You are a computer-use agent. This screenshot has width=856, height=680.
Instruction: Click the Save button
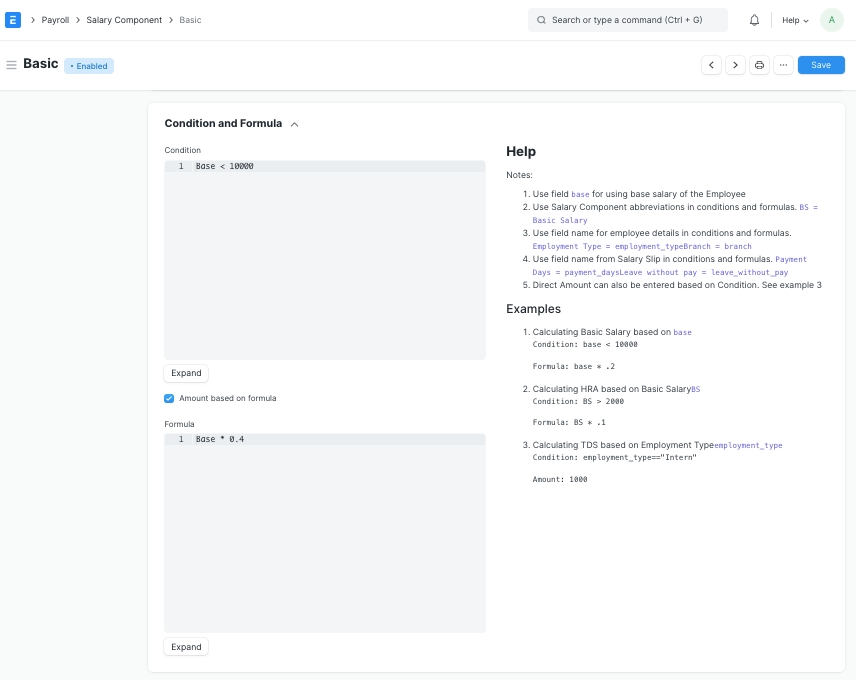pyautogui.click(x=820, y=65)
